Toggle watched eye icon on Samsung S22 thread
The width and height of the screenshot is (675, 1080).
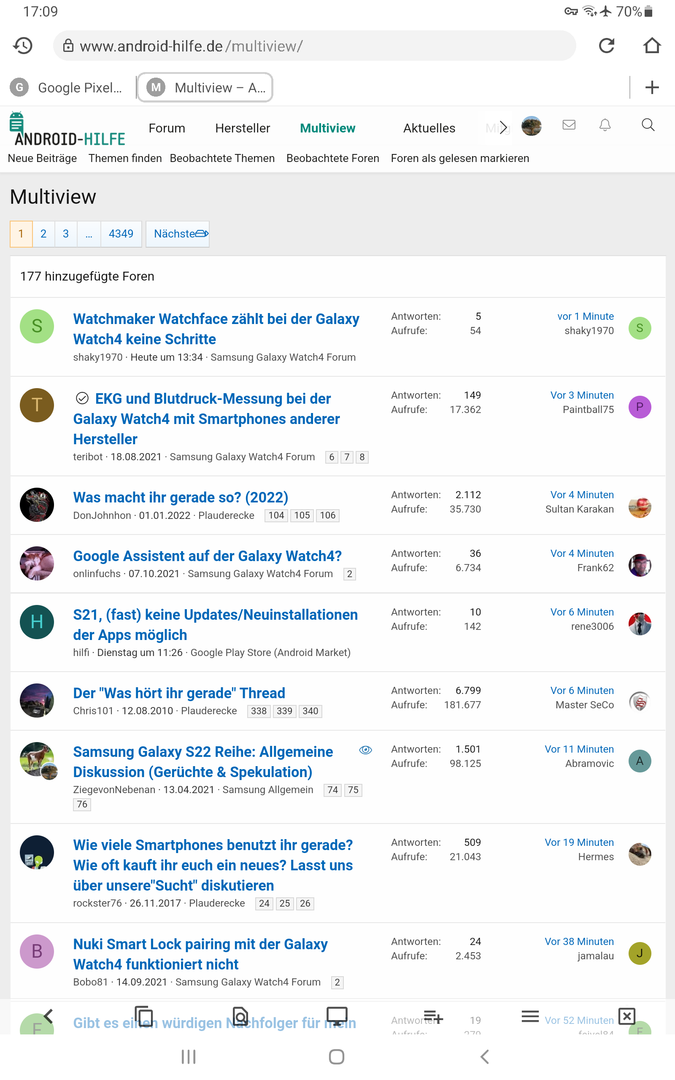[366, 750]
